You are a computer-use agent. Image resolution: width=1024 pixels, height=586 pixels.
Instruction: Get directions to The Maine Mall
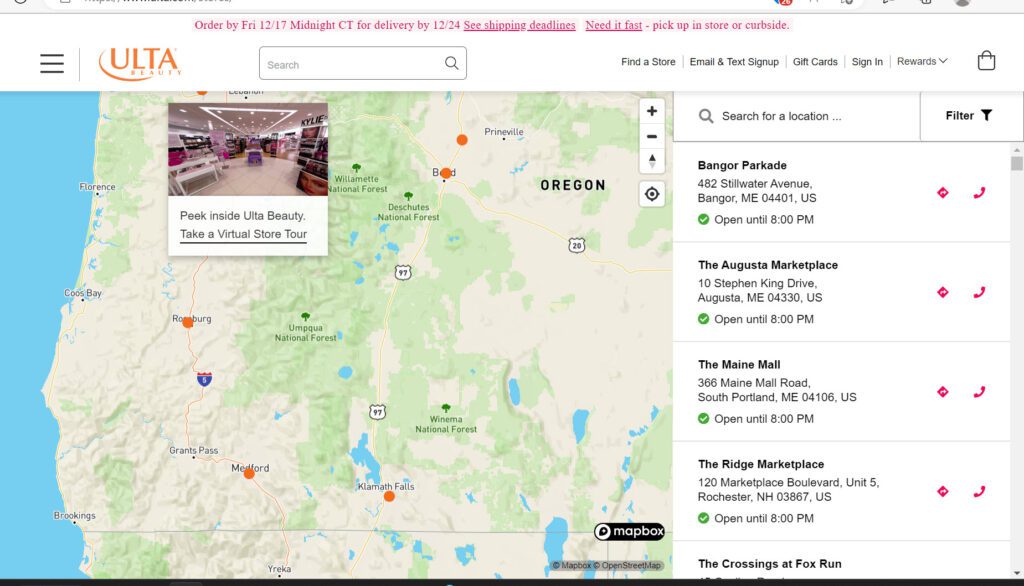click(942, 392)
